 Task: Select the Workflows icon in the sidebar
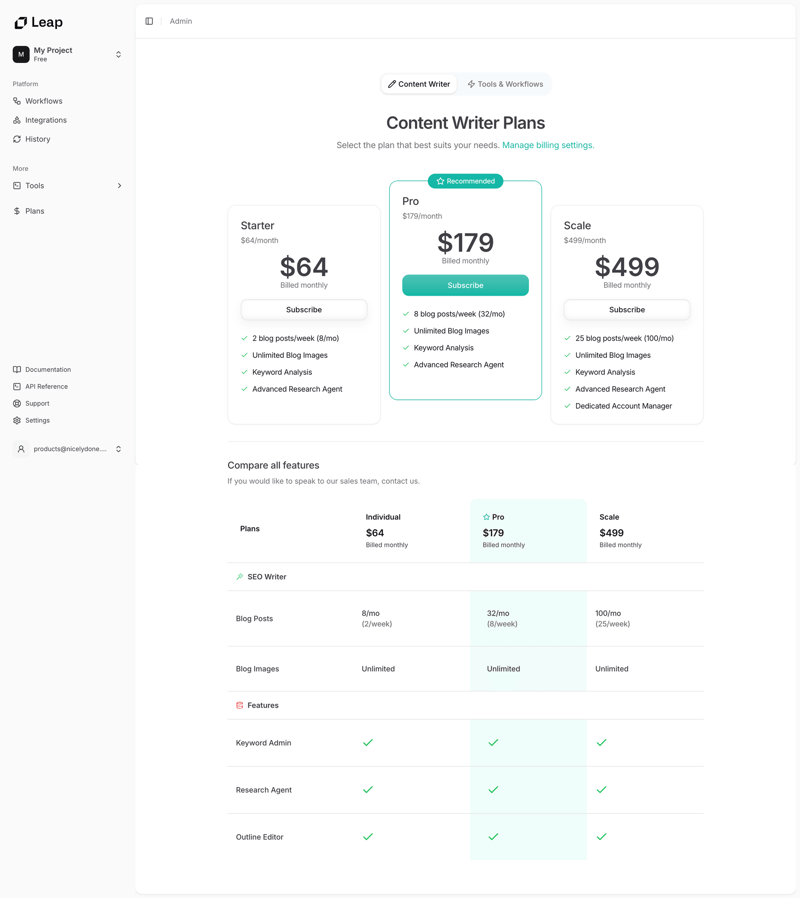click(16, 100)
